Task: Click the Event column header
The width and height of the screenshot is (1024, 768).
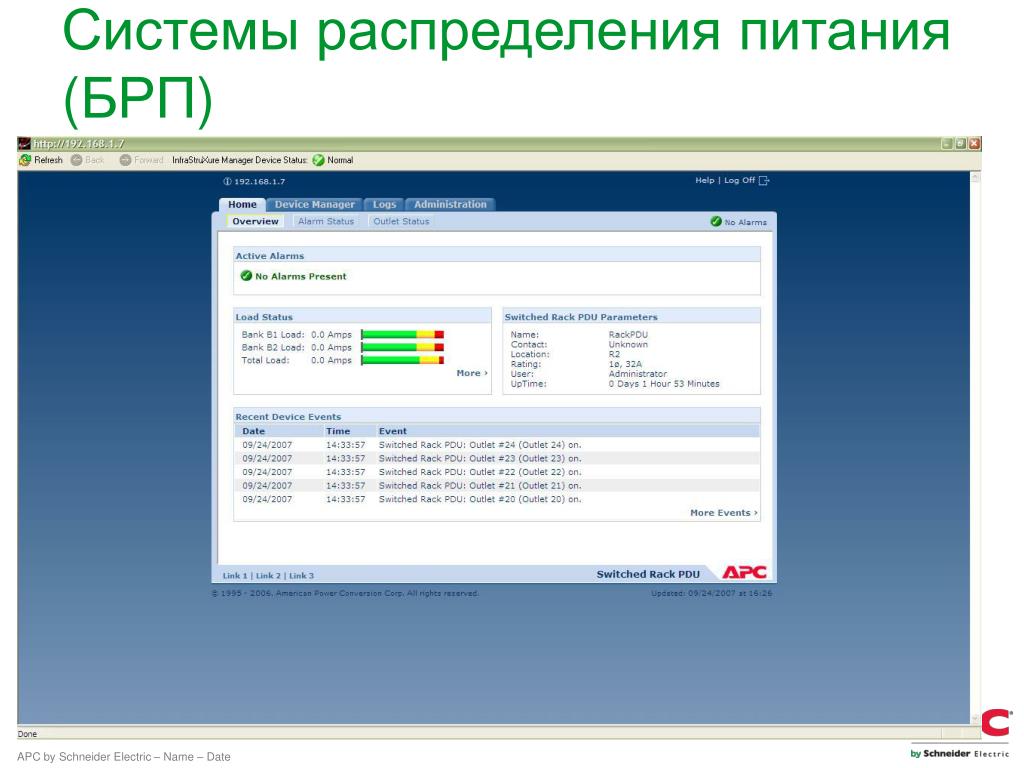Action: point(392,431)
